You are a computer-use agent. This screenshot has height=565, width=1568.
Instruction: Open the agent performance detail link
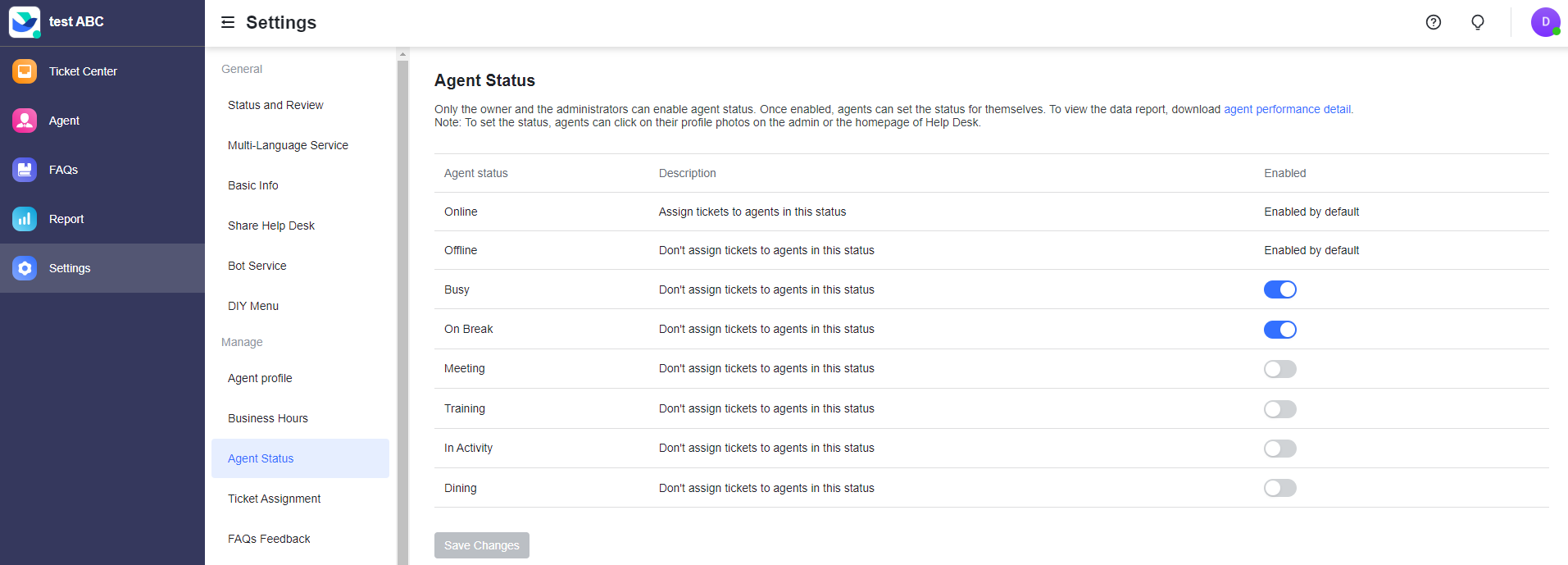coord(1287,109)
